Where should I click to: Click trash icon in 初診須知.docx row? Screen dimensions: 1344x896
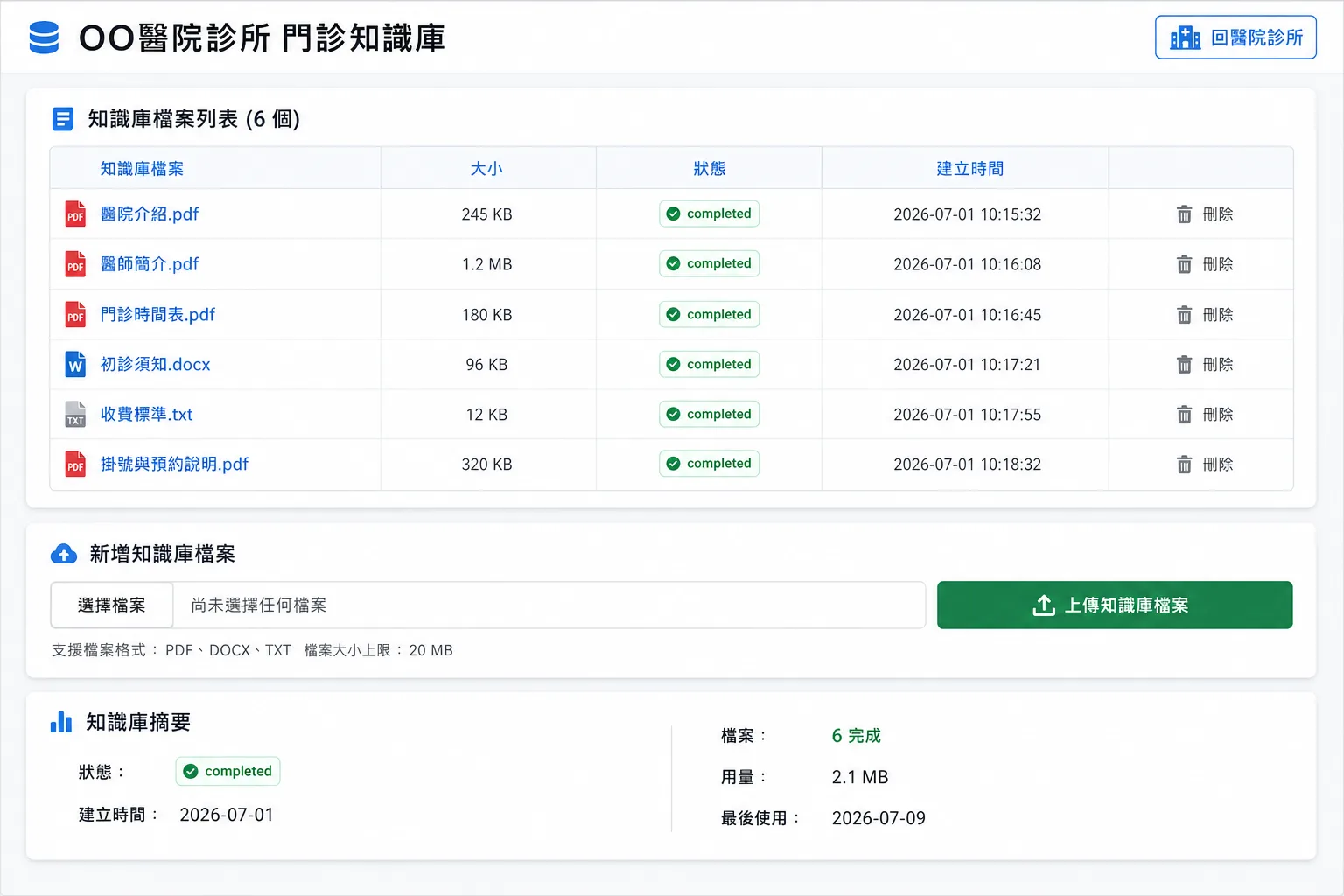tap(1184, 365)
